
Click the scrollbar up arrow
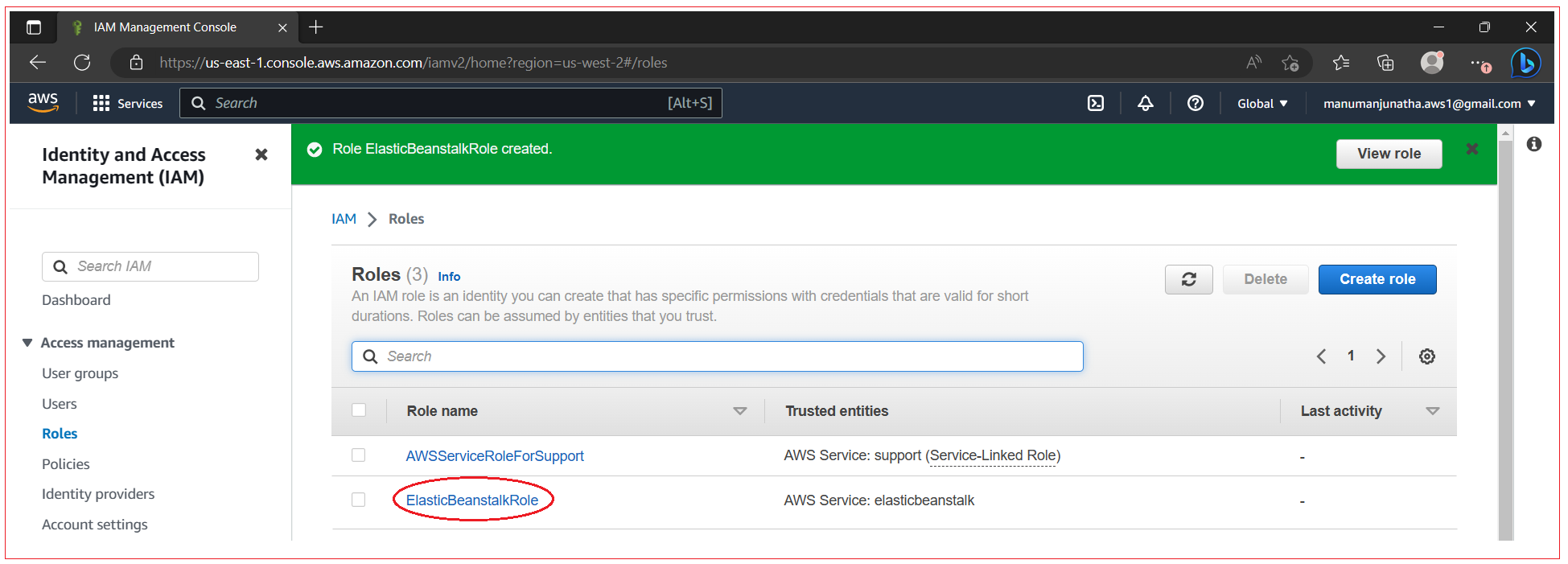(x=1505, y=132)
